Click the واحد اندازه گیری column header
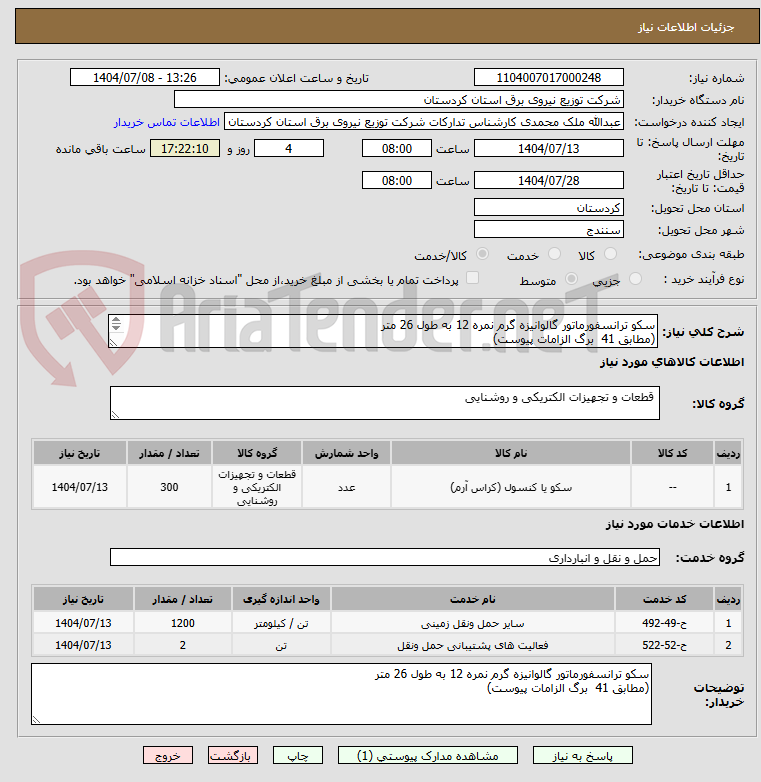Image resolution: width=761 pixels, height=782 pixels. 281,599
